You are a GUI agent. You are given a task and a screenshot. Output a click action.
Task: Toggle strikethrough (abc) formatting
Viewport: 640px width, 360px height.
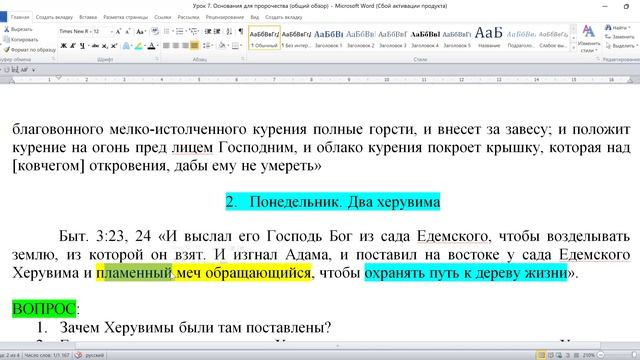coord(95,46)
